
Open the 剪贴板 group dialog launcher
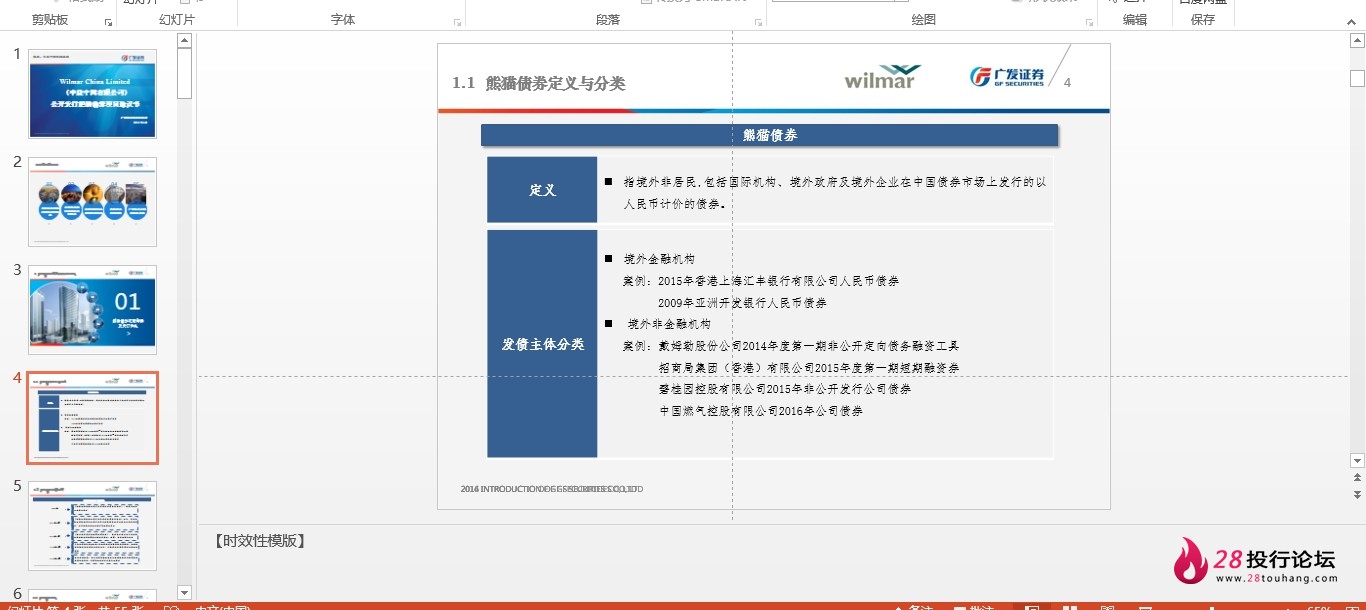pos(109,21)
